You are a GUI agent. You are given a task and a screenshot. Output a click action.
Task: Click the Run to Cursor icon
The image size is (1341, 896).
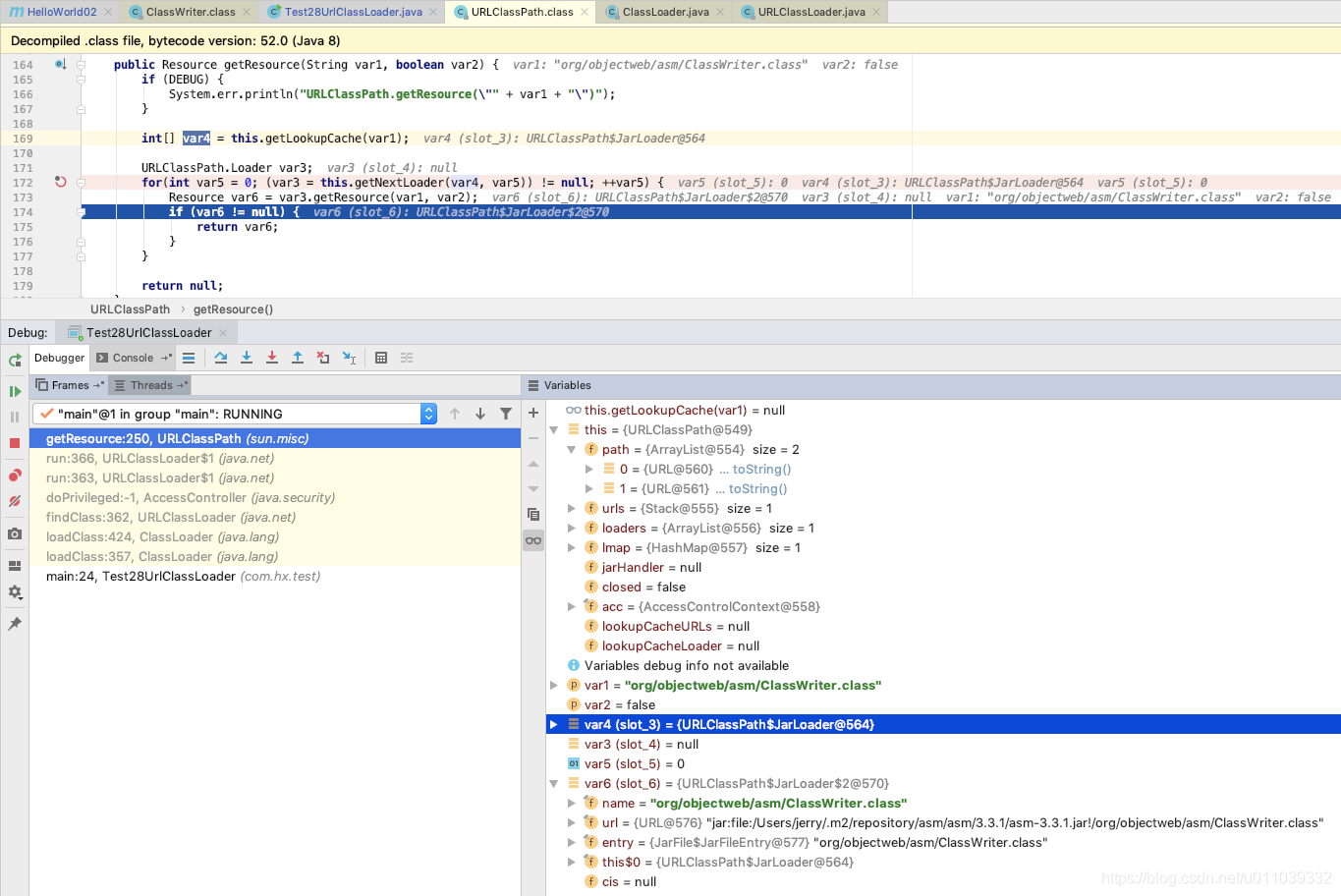pos(349,358)
